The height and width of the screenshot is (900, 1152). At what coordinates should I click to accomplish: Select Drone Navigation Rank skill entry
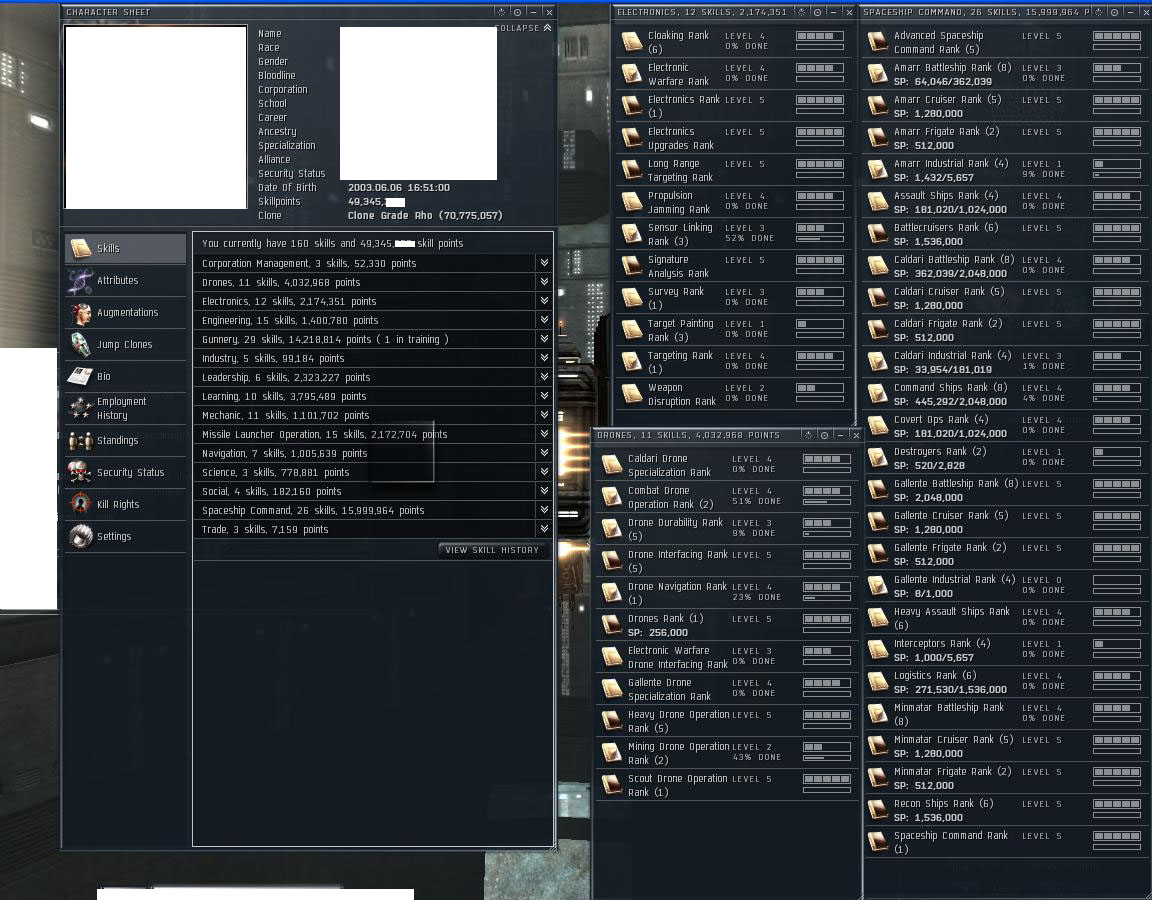725,593
